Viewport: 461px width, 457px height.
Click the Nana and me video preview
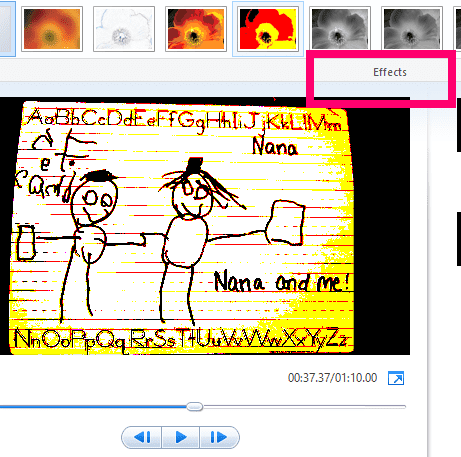point(205,226)
